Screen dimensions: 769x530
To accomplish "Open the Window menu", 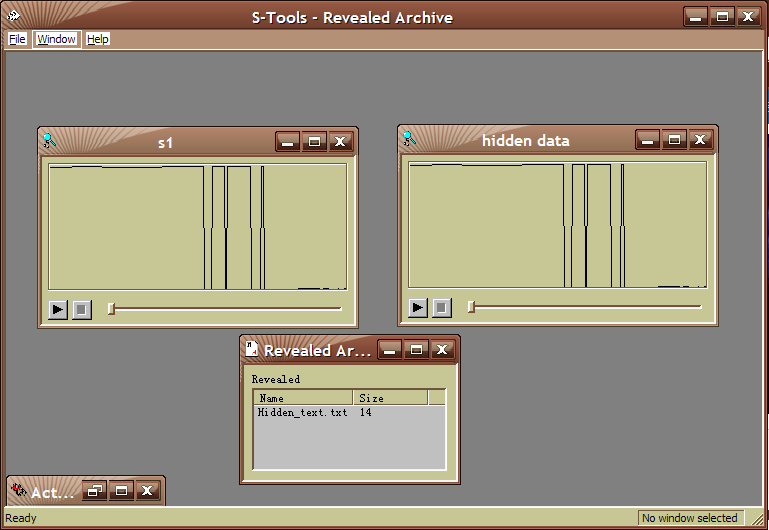I will pyautogui.click(x=56, y=39).
